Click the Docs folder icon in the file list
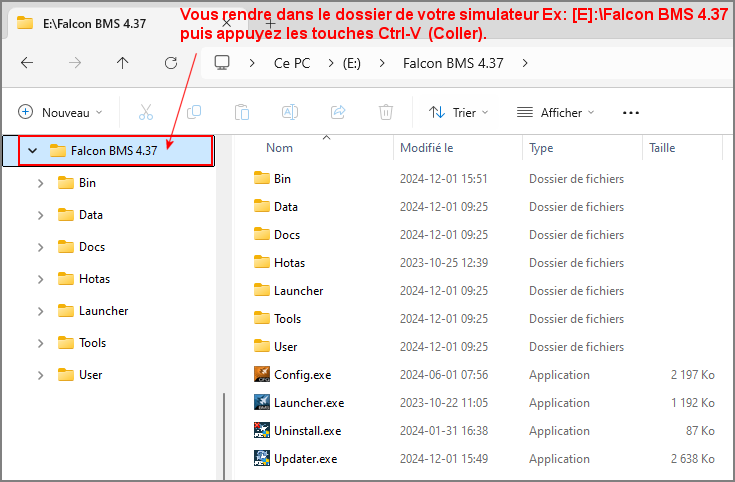This screenshot has height=482, width=735. click(262, 234)
